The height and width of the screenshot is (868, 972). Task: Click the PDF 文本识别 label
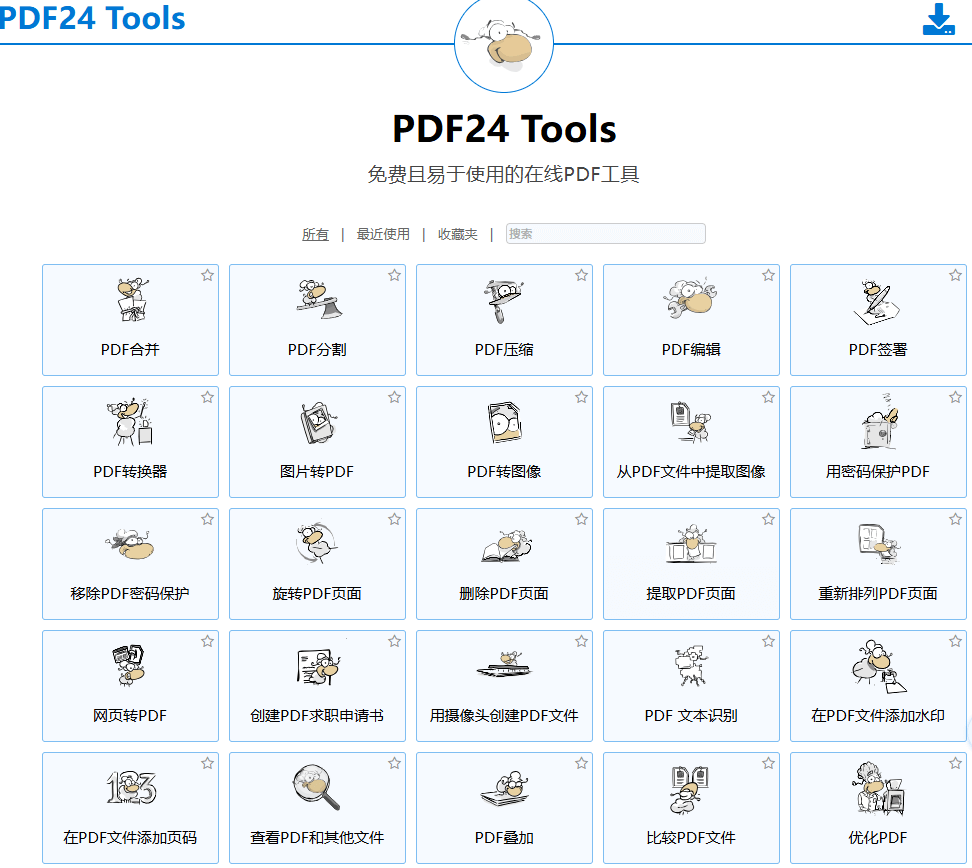[x=691, y=716]
